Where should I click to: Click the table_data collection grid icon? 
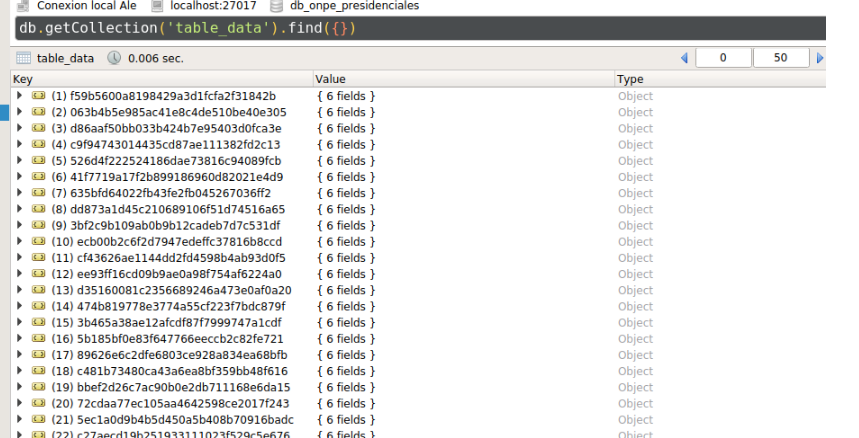pos(24,59)
